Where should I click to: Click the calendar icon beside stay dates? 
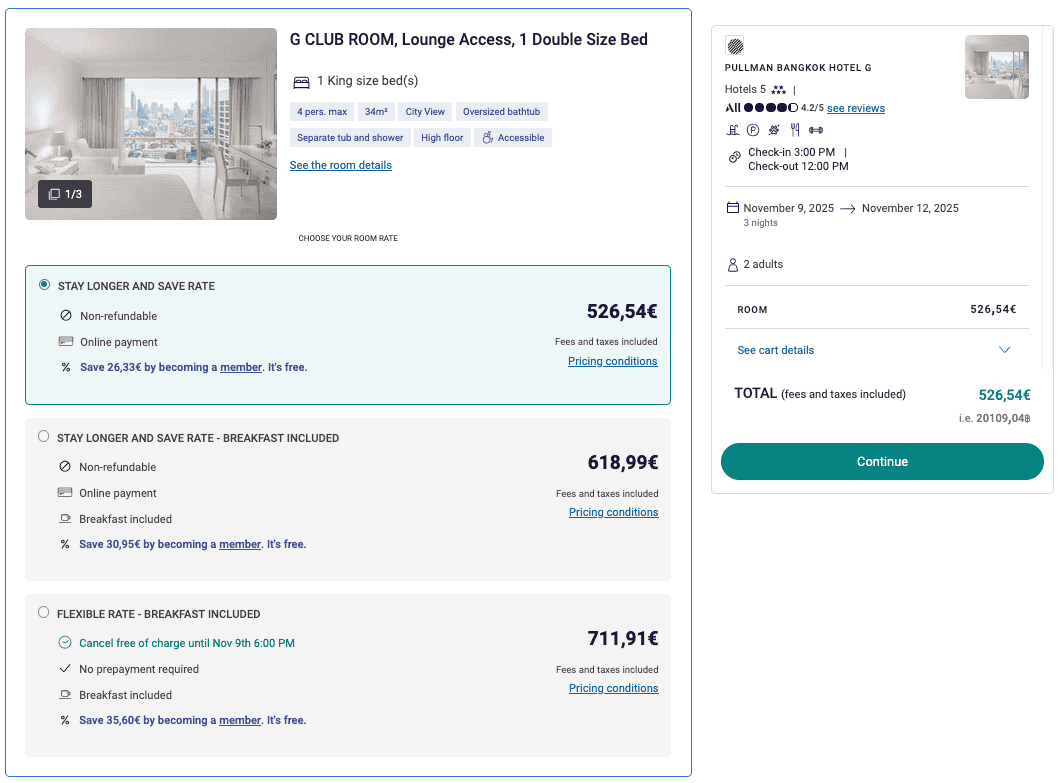coord(732,208)
